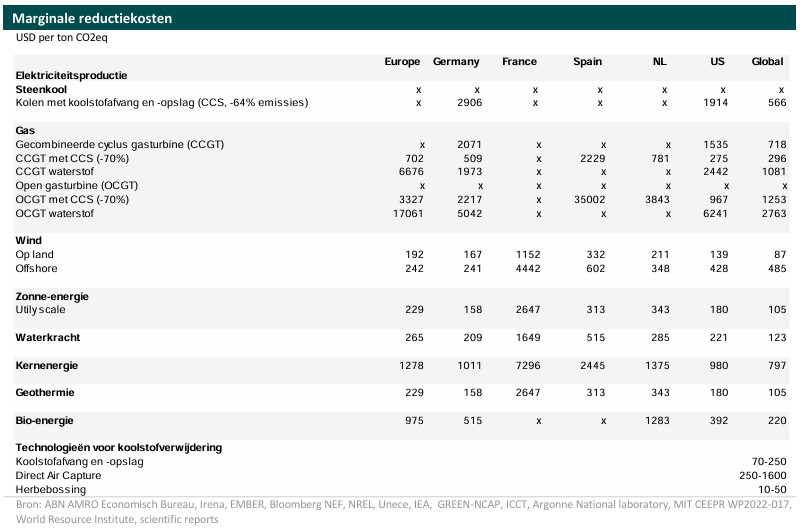Screen dimensions: 811x530
Task: Click the value 17061 in OCGT waterstof row
Action: (x=408, y=213)
